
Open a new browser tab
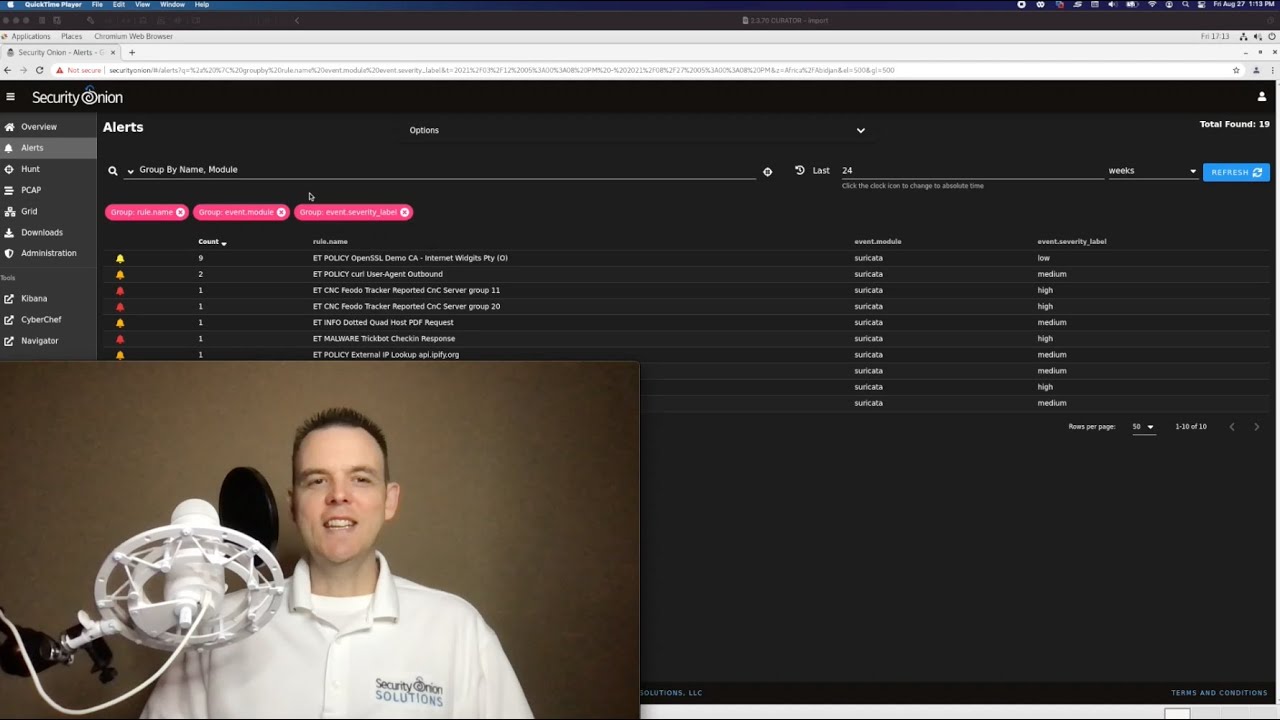pos(131,52)
